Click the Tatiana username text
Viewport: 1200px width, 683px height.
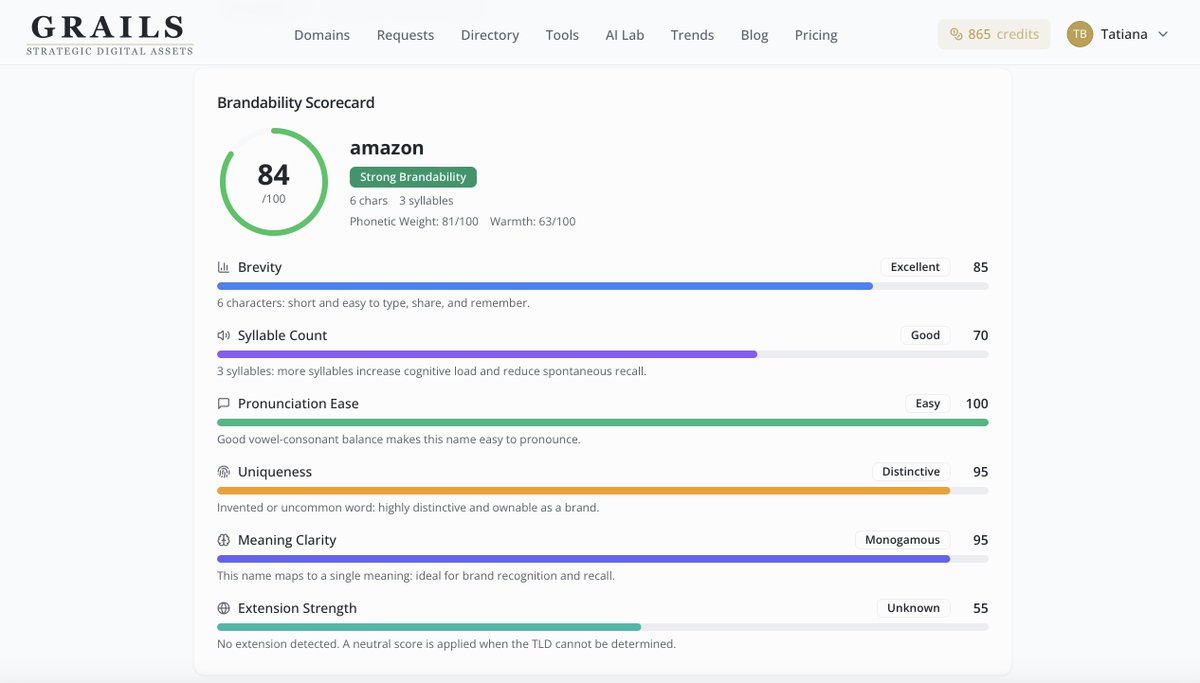click(1124, 34)
